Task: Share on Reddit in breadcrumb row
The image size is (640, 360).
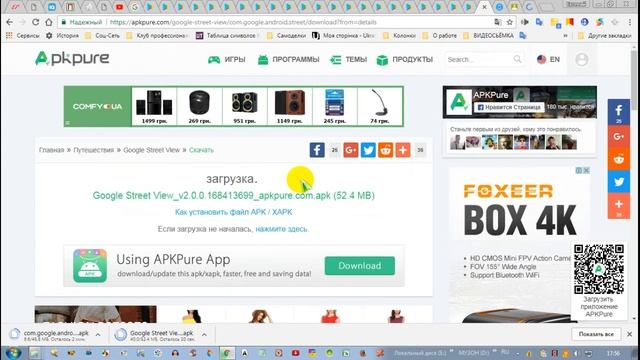Action: pyautogui.click(x=385, y=150)
